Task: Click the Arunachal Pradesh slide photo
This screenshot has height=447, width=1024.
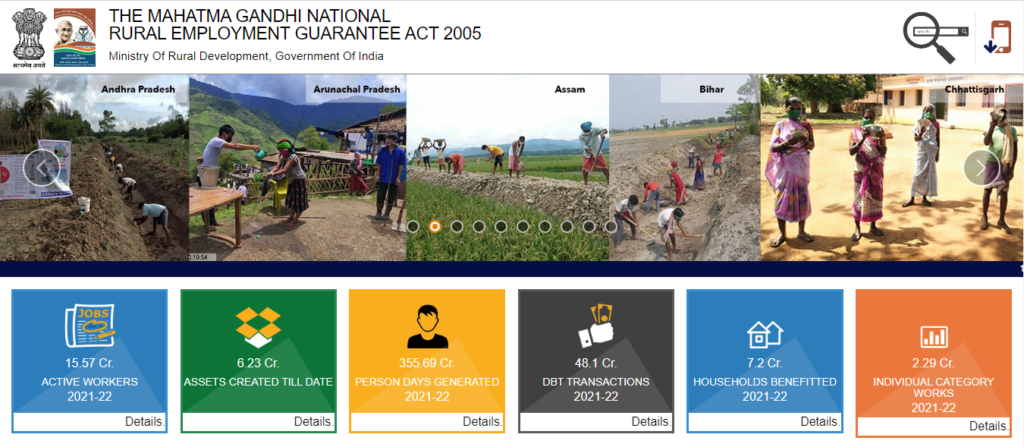Action: pyautogui.click(x=297, y=168)
